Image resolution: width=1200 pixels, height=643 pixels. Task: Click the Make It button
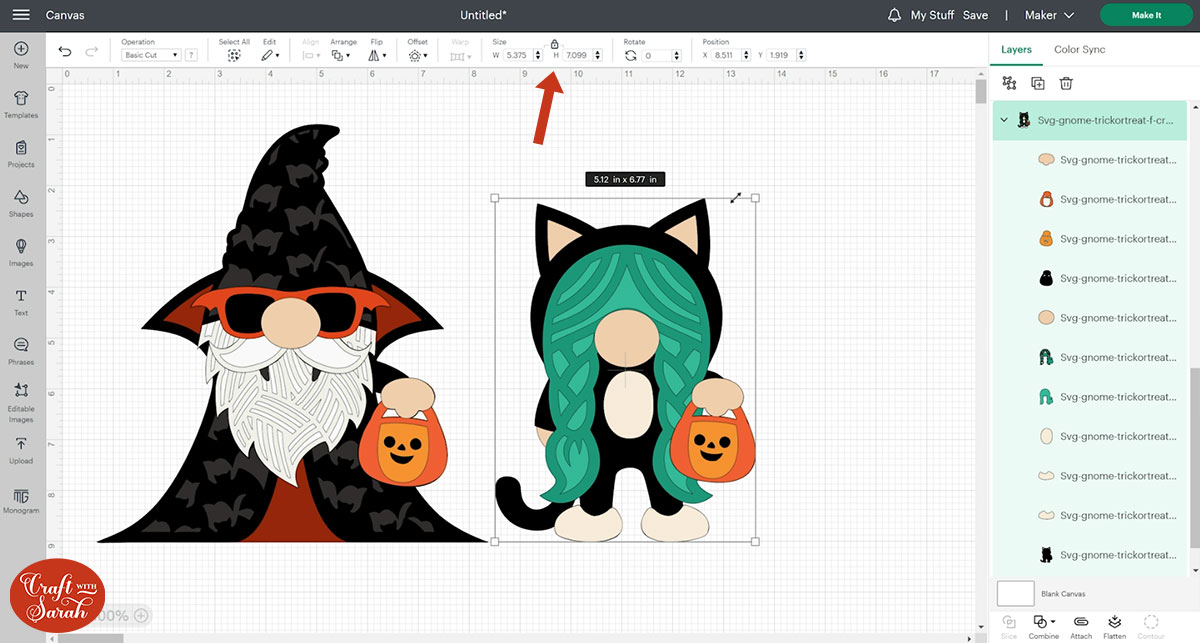pyautogui.click(x=1145, y=15)
